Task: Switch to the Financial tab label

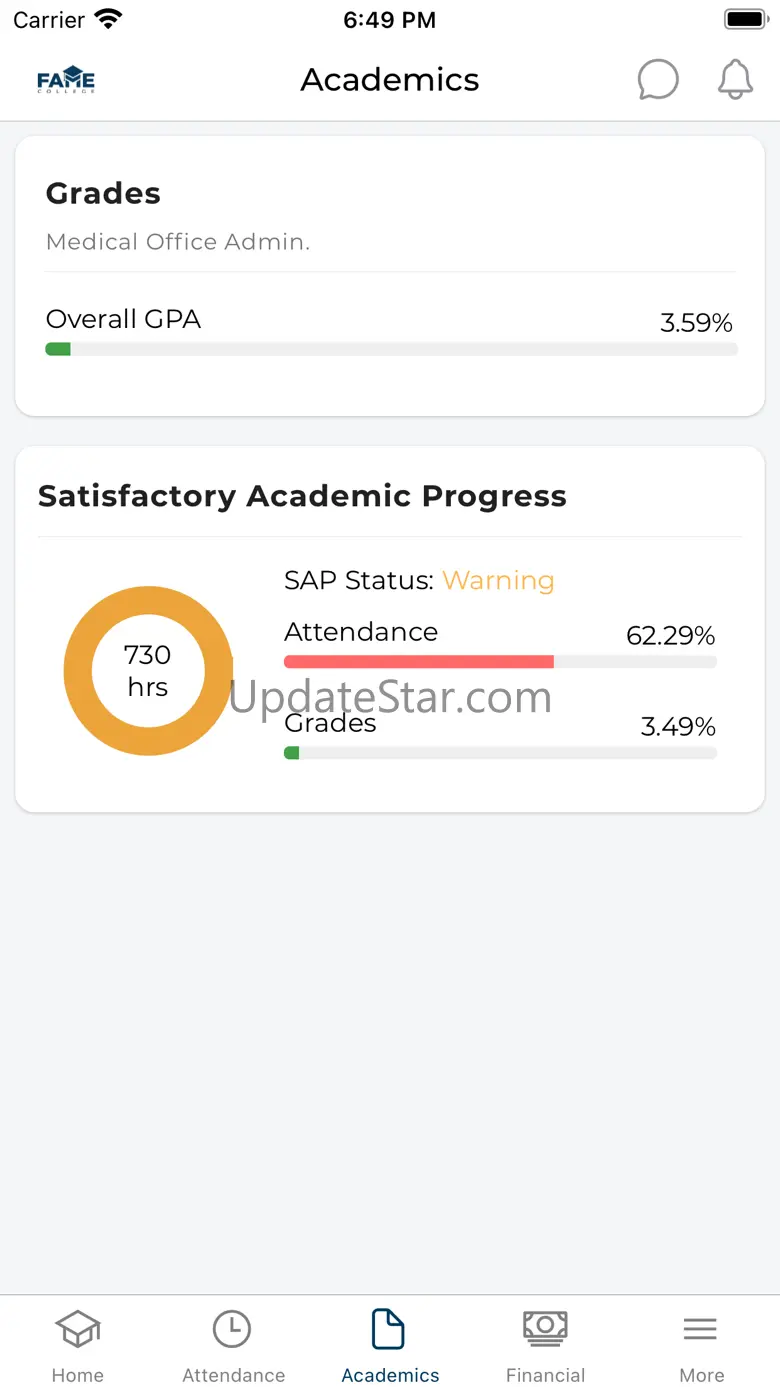Action: pyautogui.click(x=545, y=1375)
